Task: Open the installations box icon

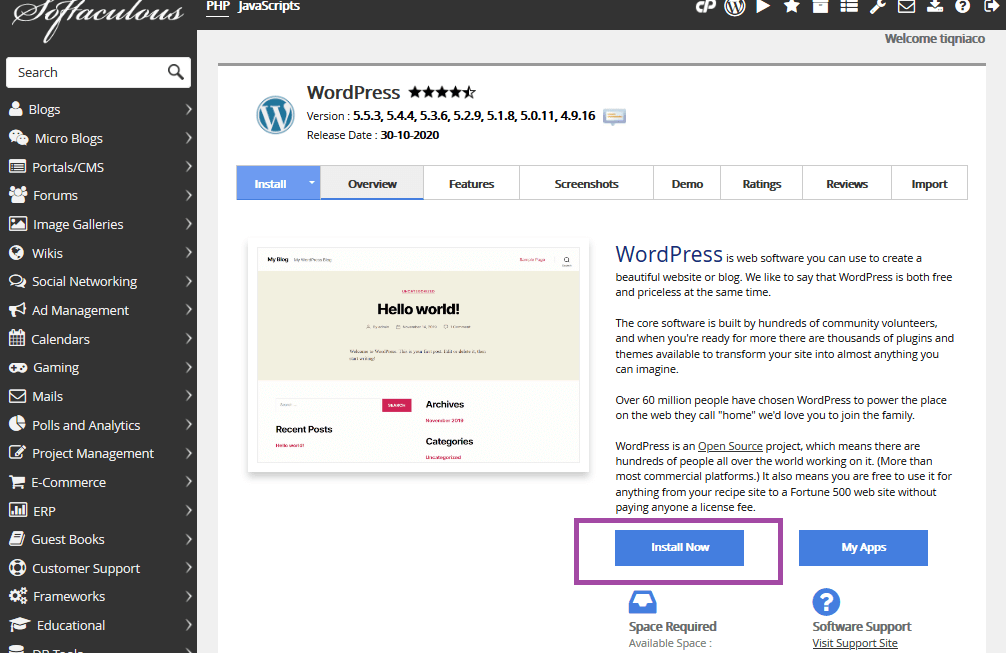Action: [x=820, y=6]
